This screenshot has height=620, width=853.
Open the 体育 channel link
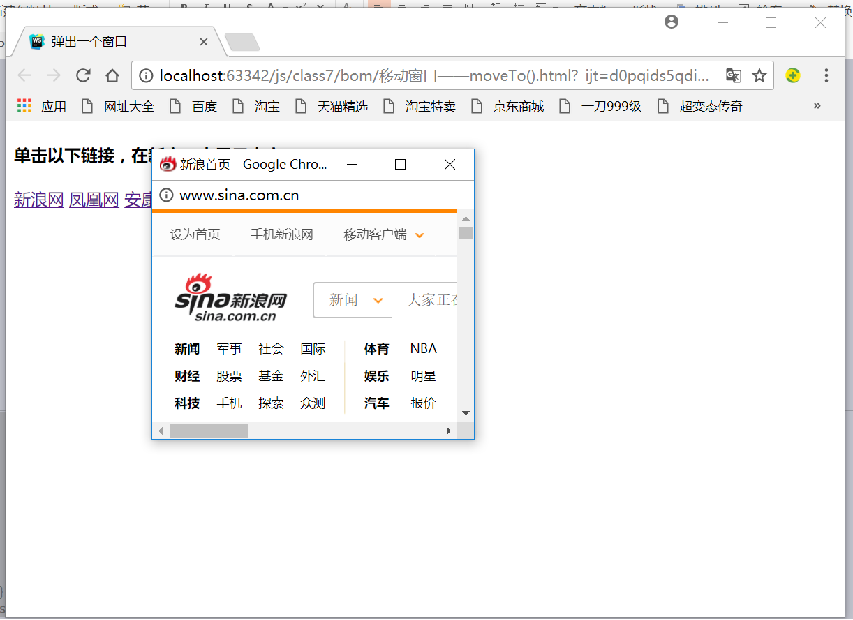coord(376,349)
